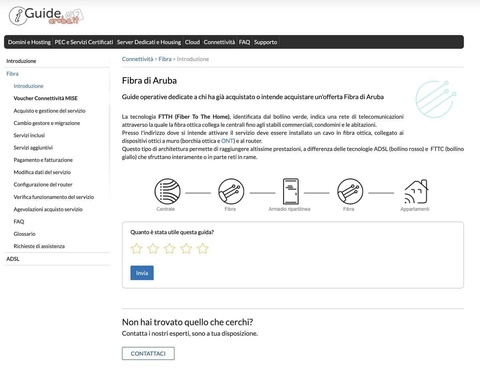The image size is (480, 374).
Task: Open the PEC e Servizi Certificati menu
Action: tap(84, 42)
